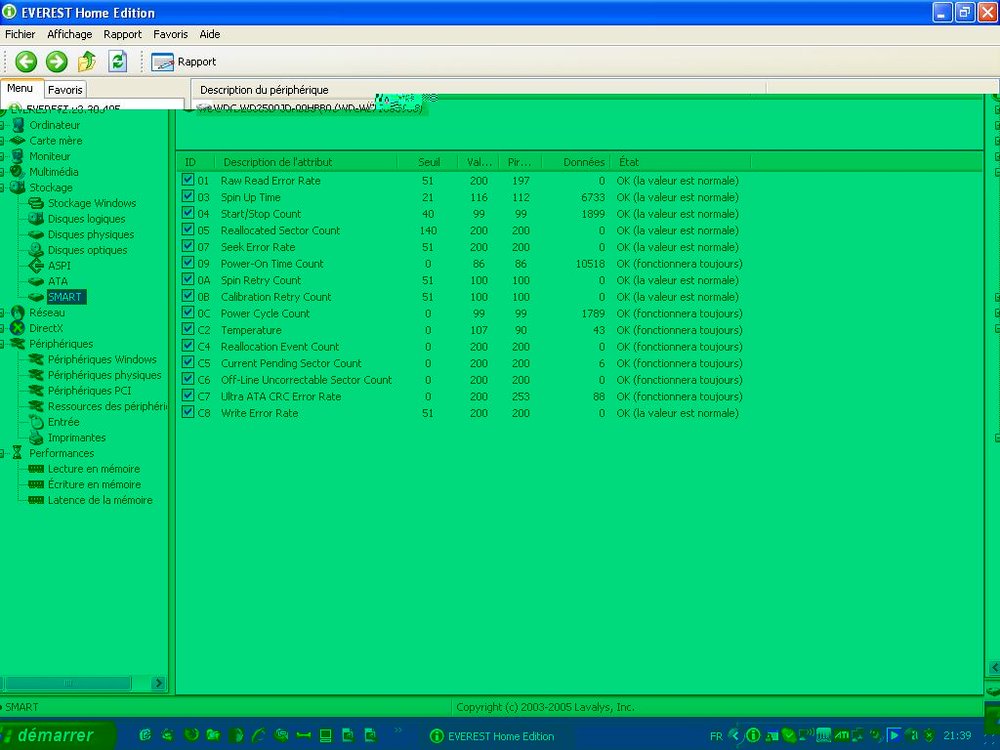The image size is (1000, 750).
Task: Open the Rapport menu in menu bar
Action: pos(122,34)
